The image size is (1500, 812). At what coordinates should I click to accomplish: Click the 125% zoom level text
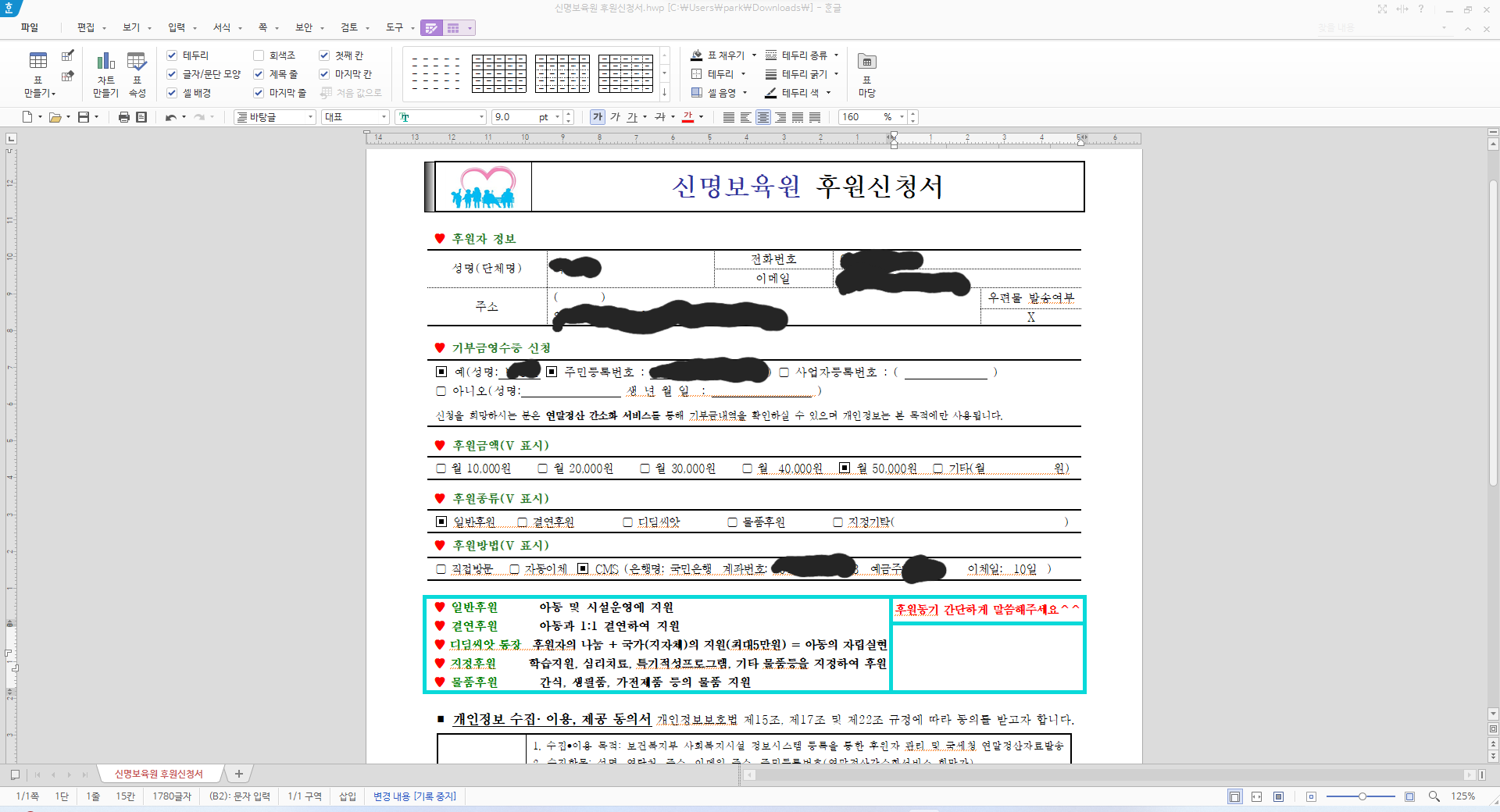click(x=1462, y=796)
